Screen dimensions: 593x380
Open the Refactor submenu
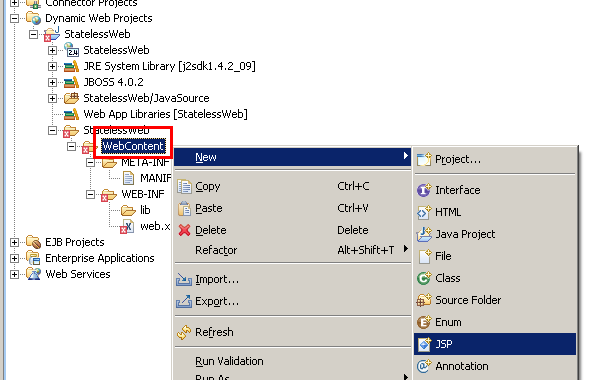point(292,250)
